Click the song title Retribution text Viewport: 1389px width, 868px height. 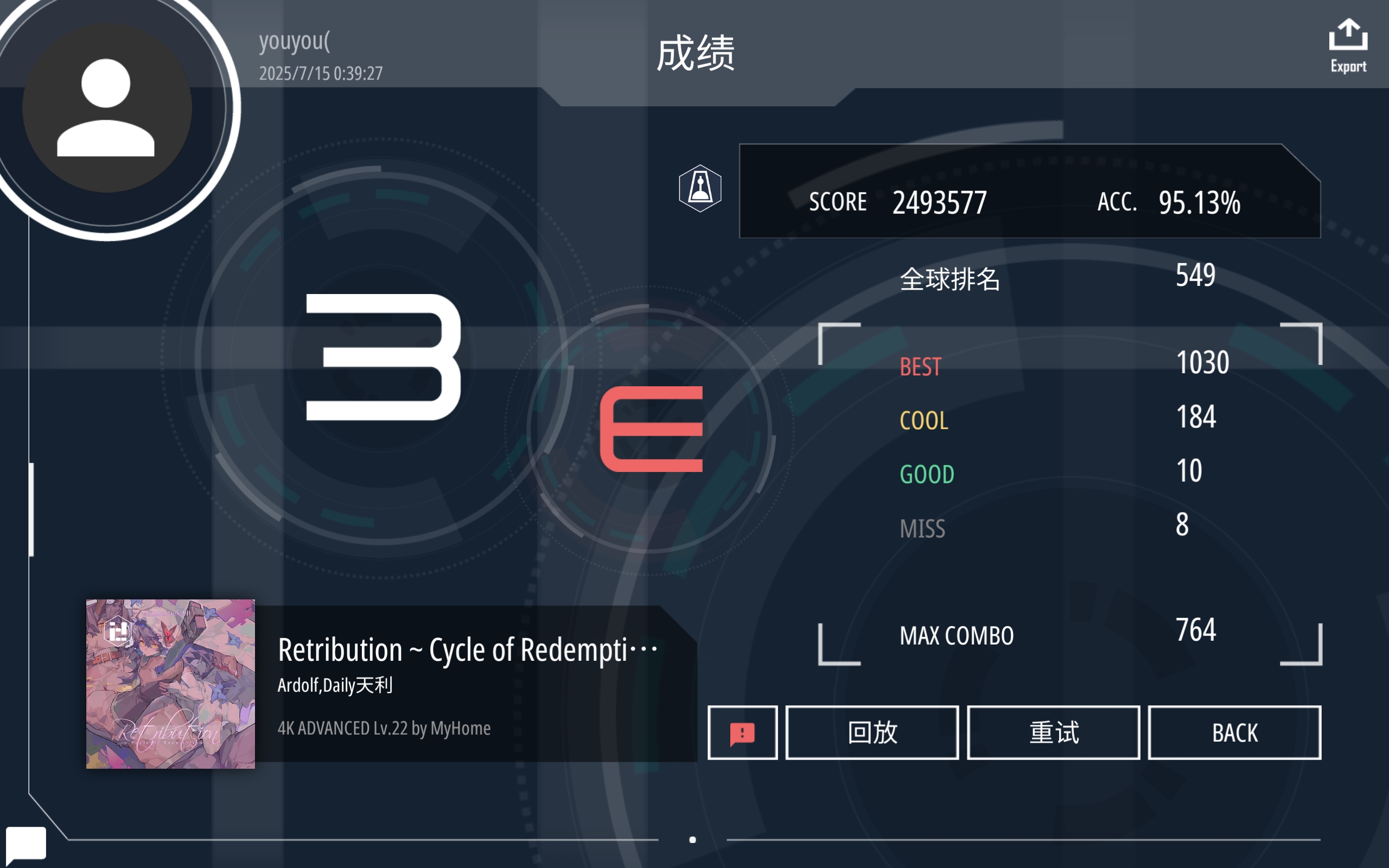pos(468,650)
